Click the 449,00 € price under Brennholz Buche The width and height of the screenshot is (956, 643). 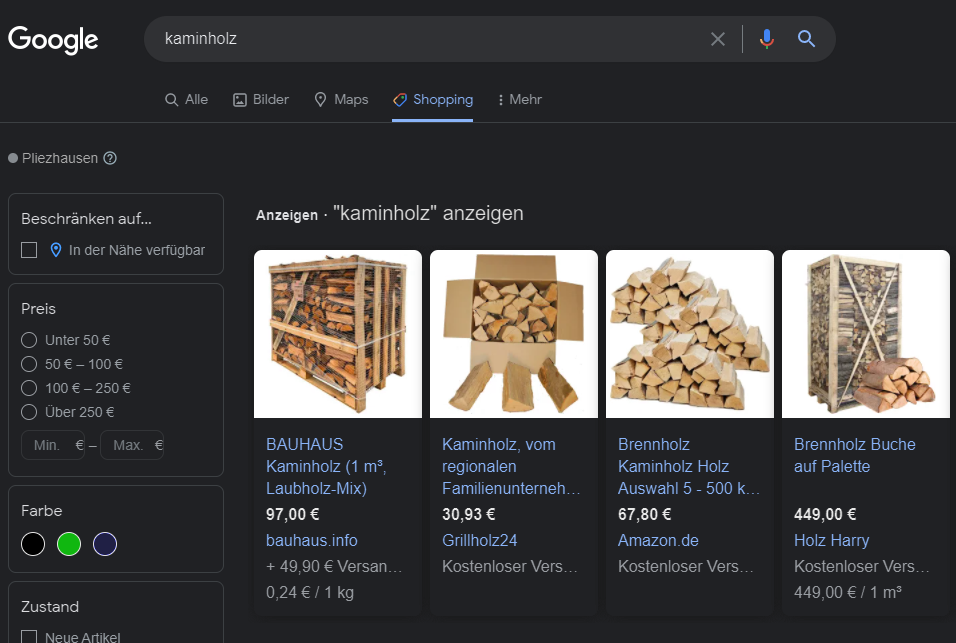pyautogui.click(x=825, y=514)
